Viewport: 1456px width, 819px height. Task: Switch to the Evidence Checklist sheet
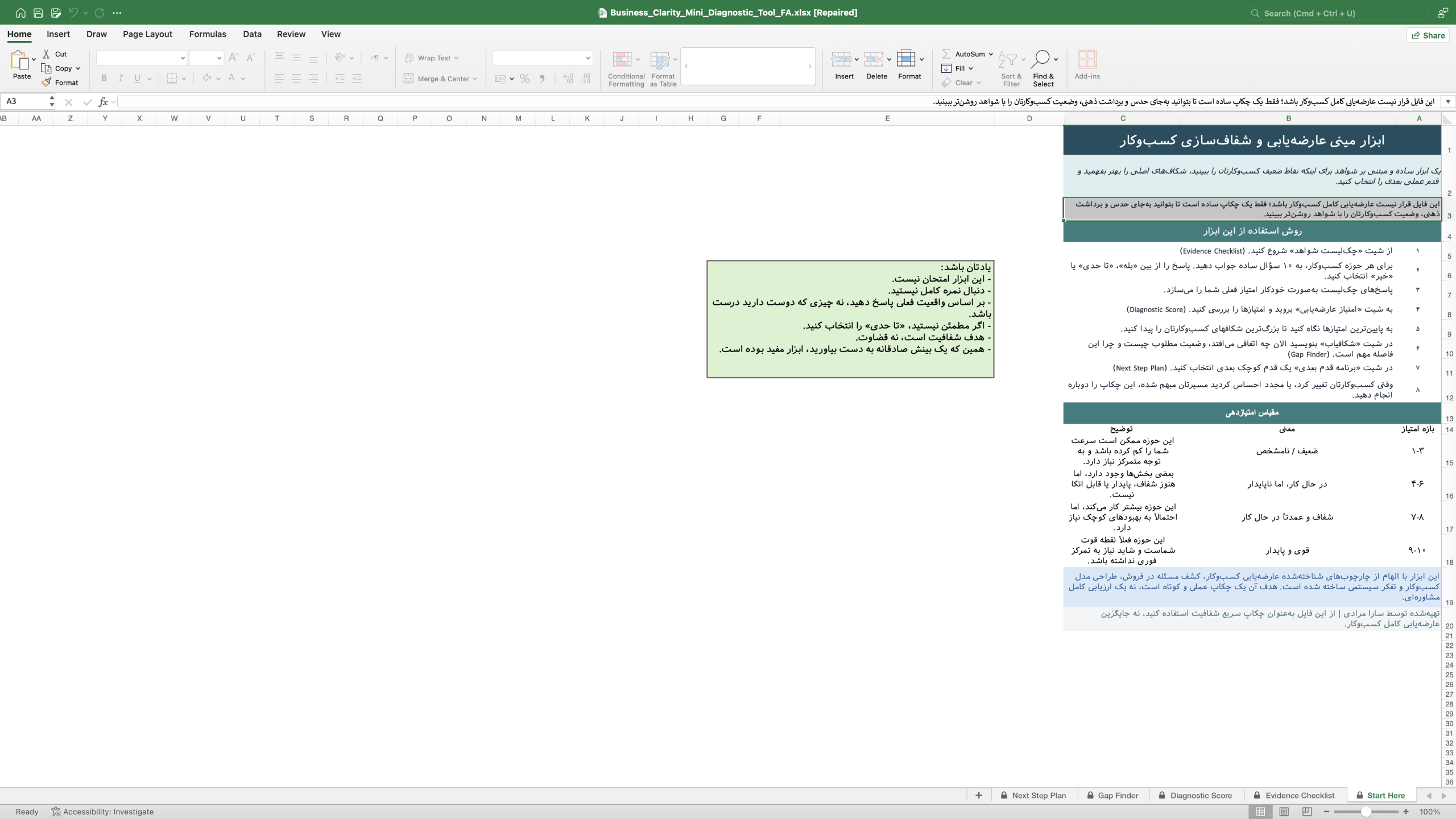(1294, 796)
